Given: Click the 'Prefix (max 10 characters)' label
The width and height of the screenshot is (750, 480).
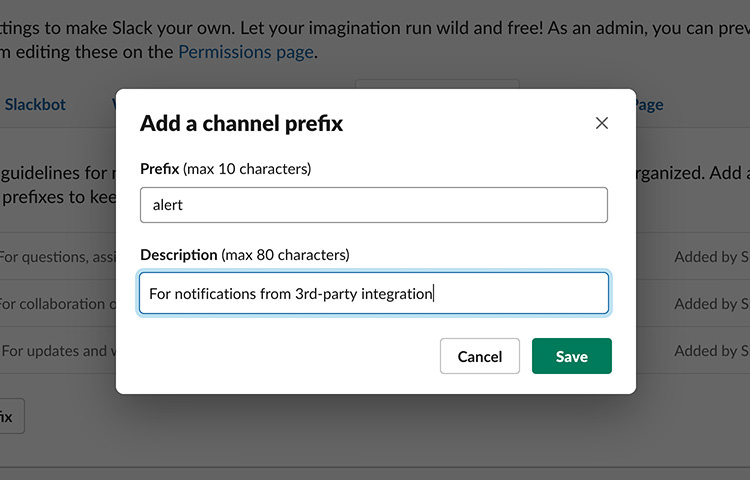Looking at the screenshot, I should pos(226,169).
